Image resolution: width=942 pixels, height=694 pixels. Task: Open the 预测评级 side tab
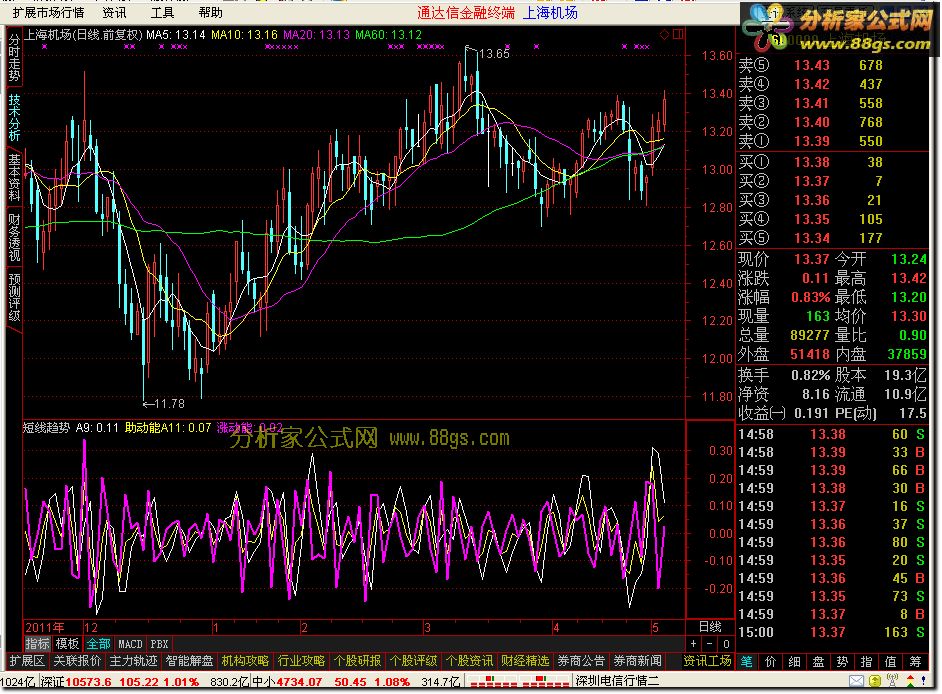pos(14,297)
